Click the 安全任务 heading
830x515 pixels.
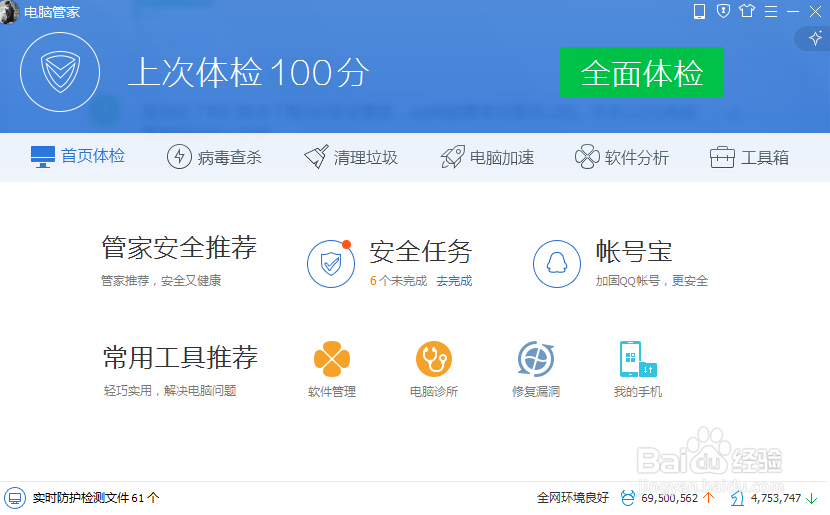click(420, 251)
